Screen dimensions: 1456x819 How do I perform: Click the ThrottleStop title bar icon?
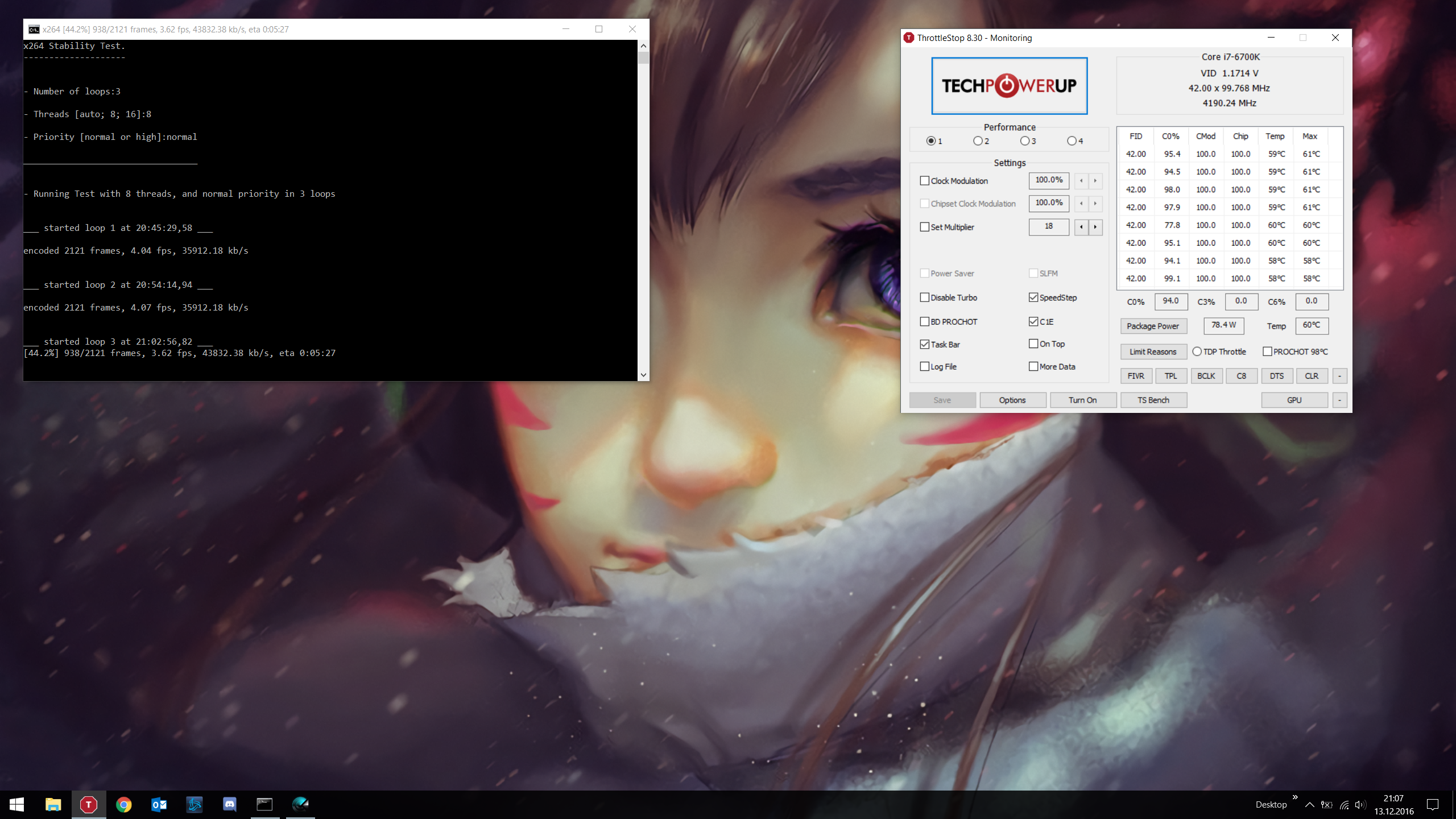(909, 38)
